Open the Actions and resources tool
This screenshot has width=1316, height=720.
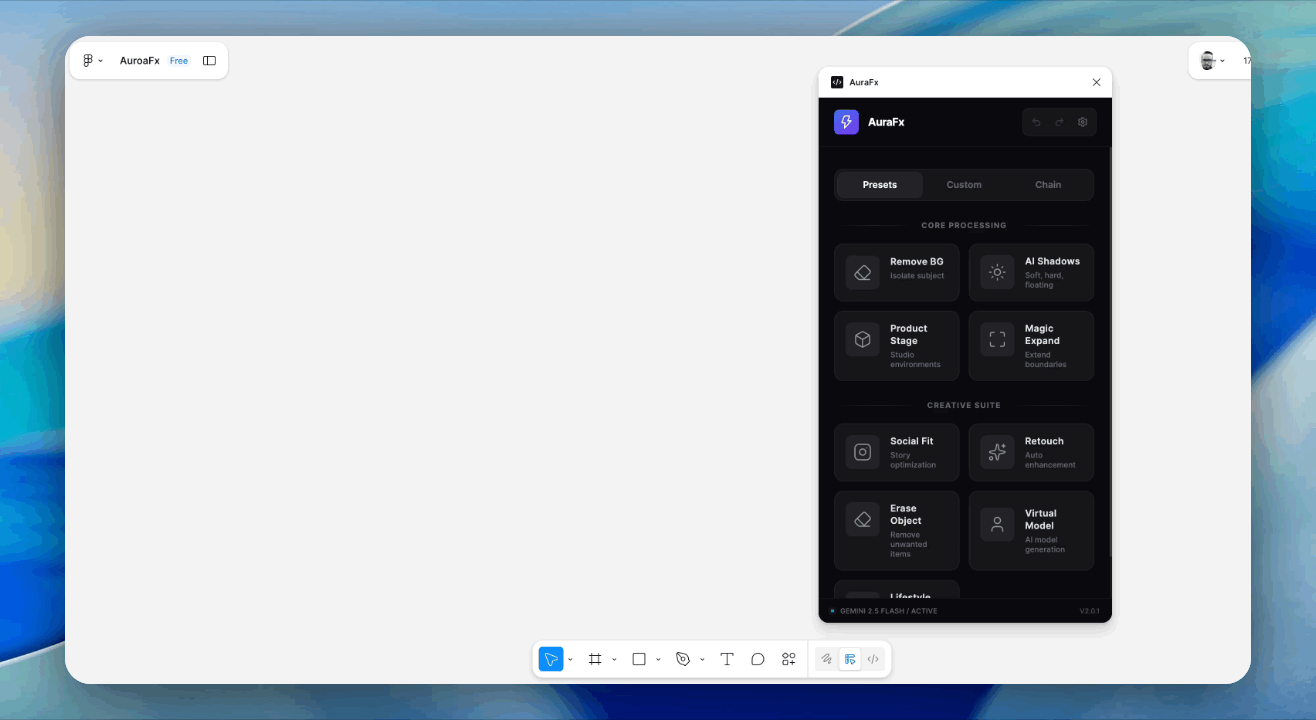(x=789, y=659)
